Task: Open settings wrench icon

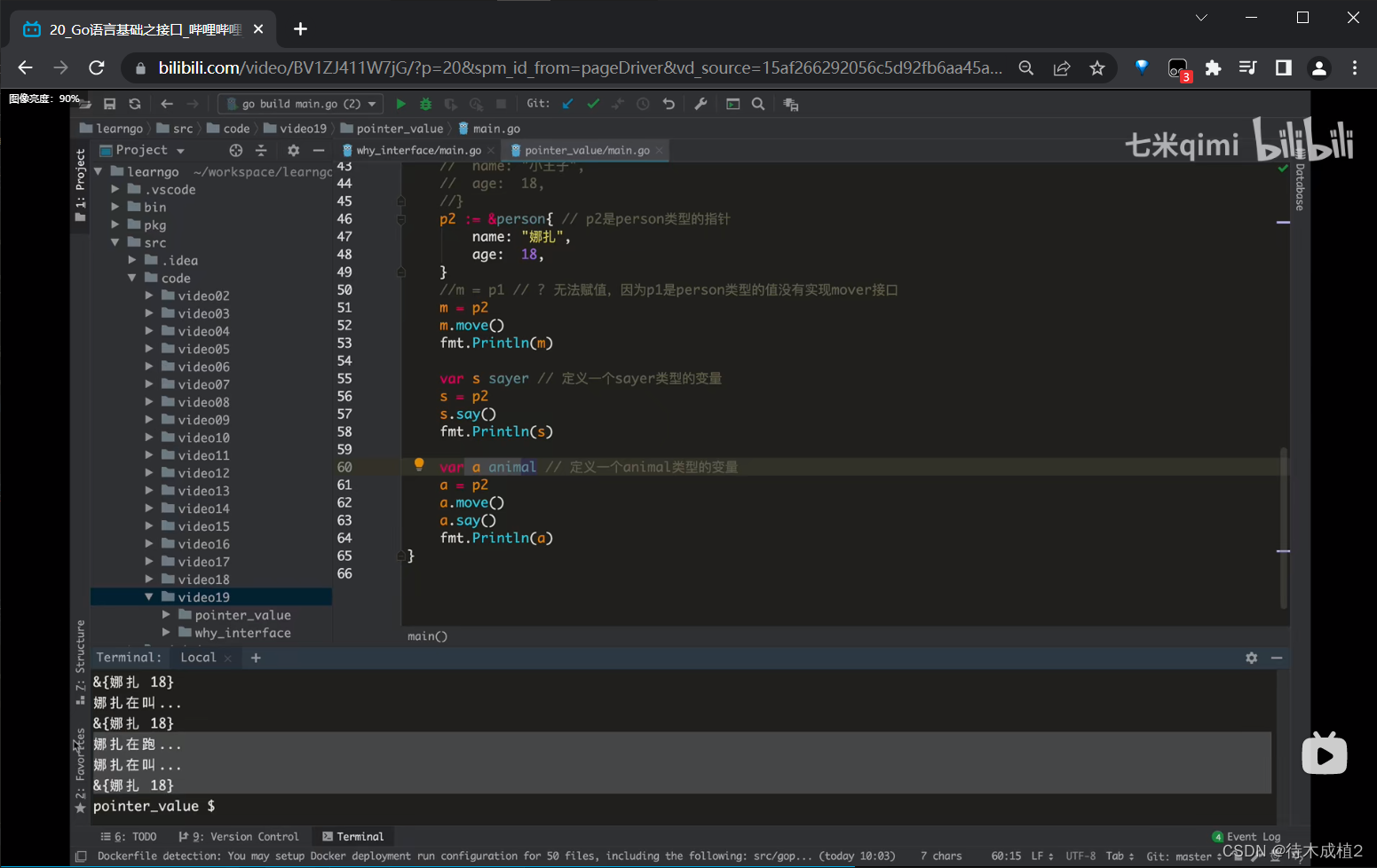Action: pos(700,104)
